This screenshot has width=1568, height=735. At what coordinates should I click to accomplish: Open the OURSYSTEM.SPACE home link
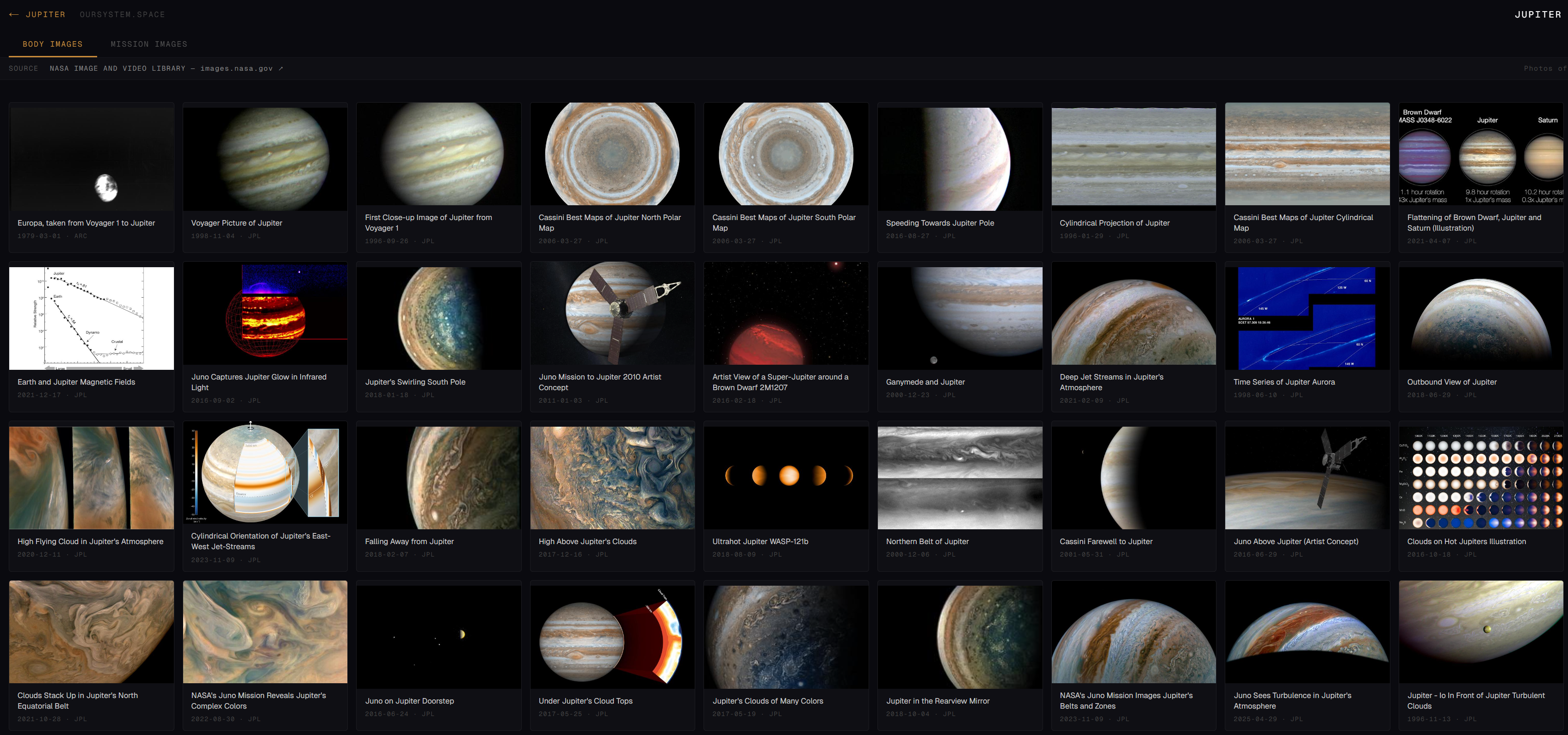(122, 14)
